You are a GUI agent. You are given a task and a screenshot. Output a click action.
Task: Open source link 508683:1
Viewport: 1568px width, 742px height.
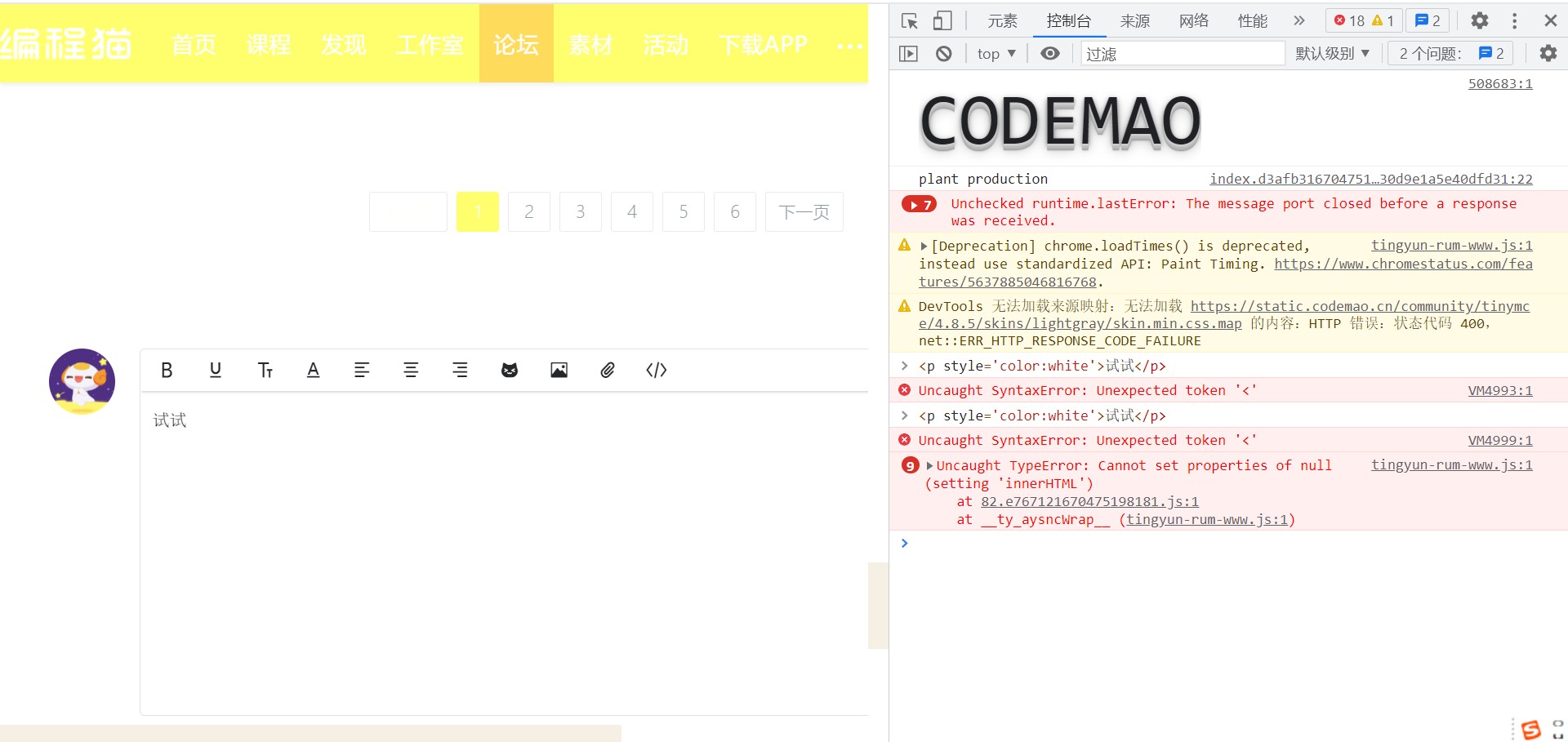tap(1500, 84)
